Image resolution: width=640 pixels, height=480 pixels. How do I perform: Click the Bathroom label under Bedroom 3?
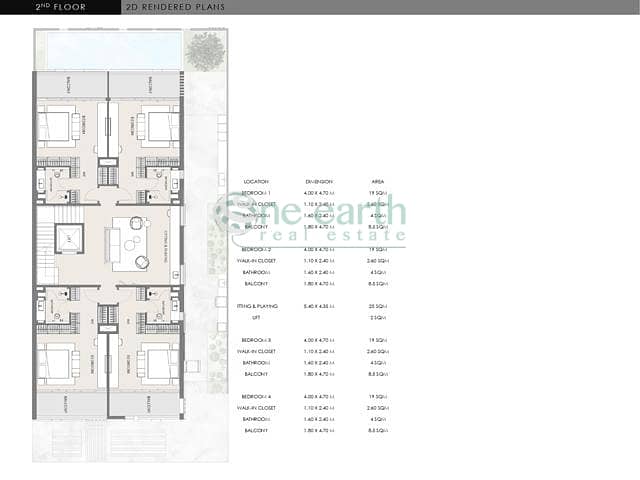pos(256,363)
